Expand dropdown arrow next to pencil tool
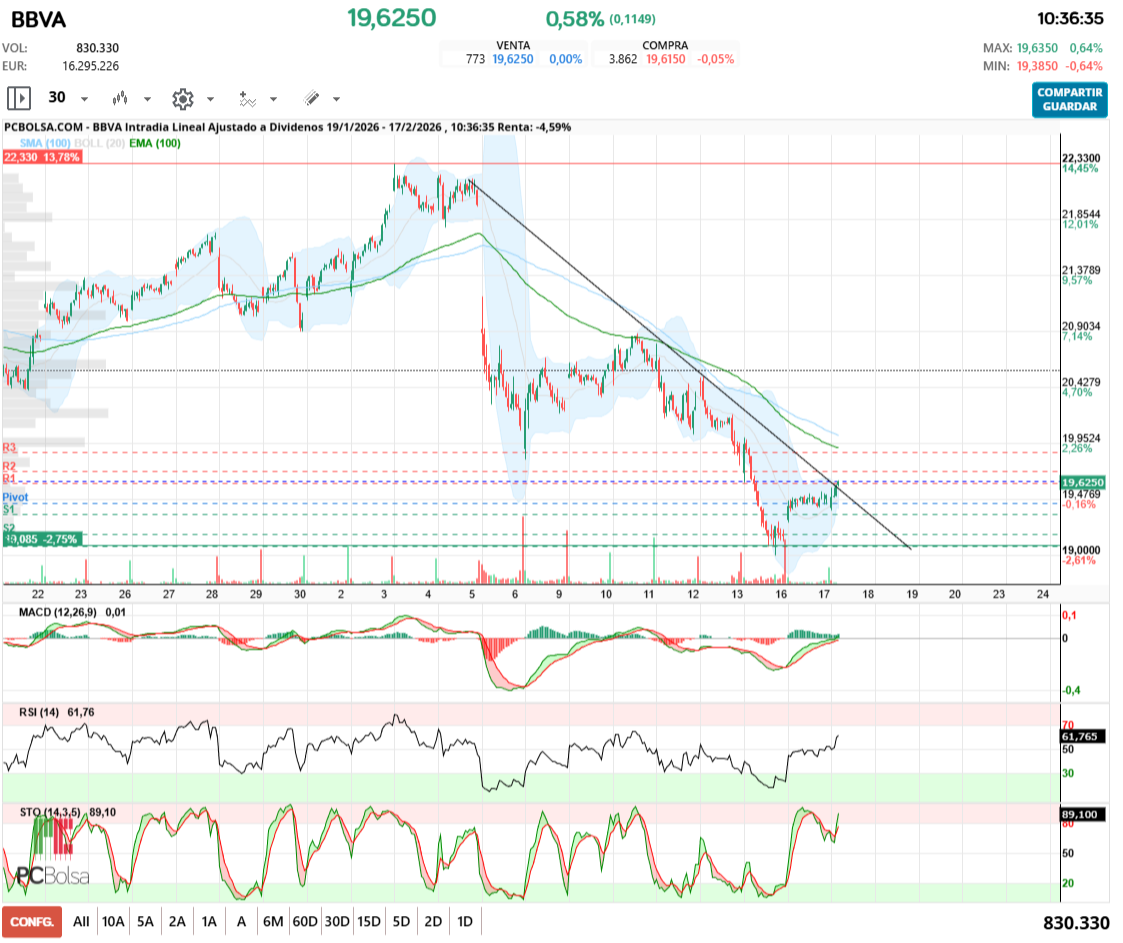Screen dimensions: 1123x943 [336, 99]
